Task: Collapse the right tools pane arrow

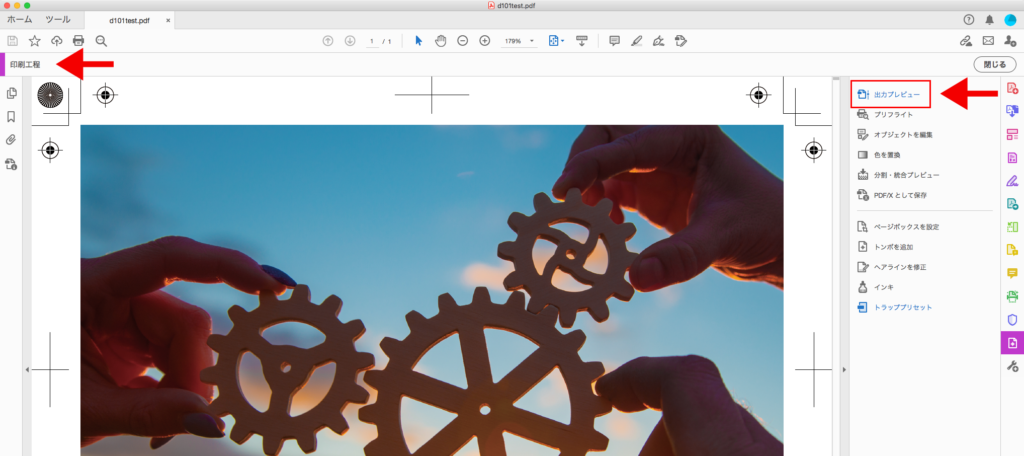Action: point(844,370)
